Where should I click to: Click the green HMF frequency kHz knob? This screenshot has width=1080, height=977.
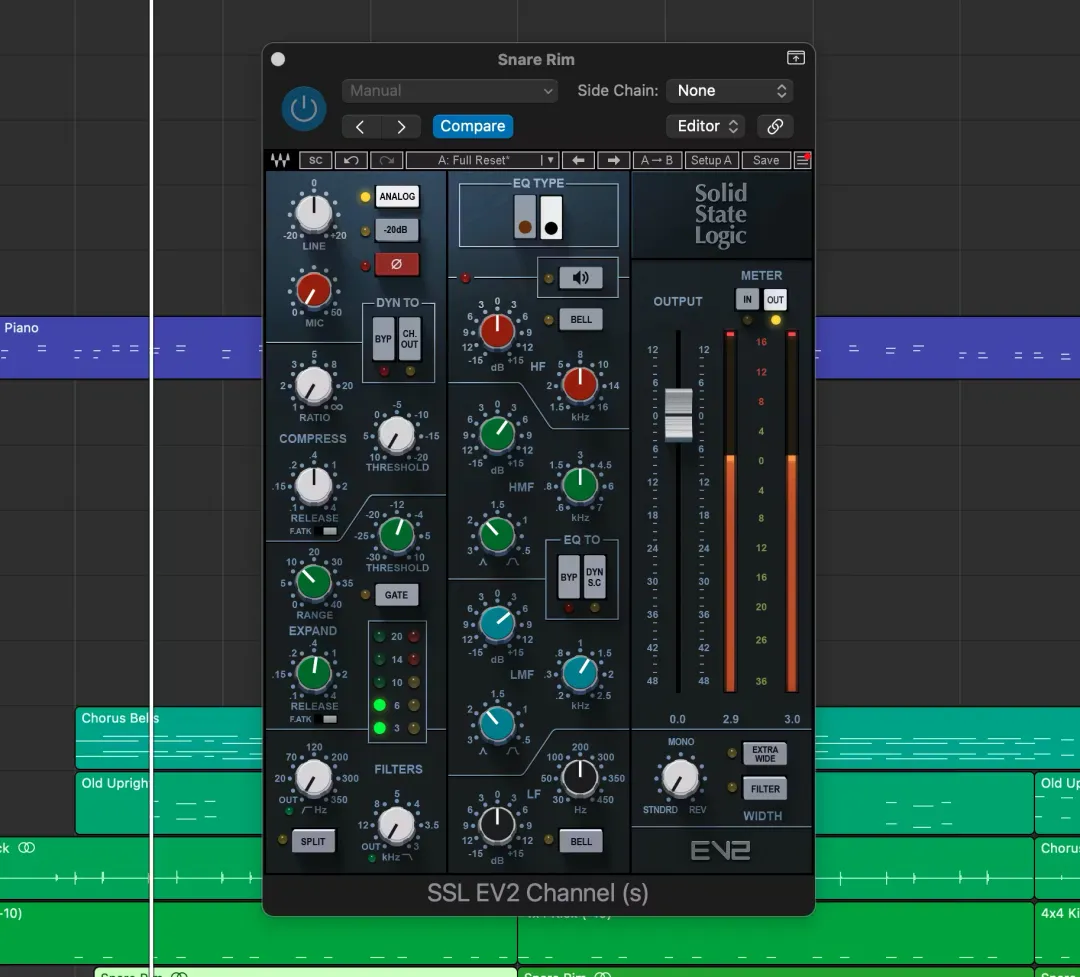tap(580, 484)
